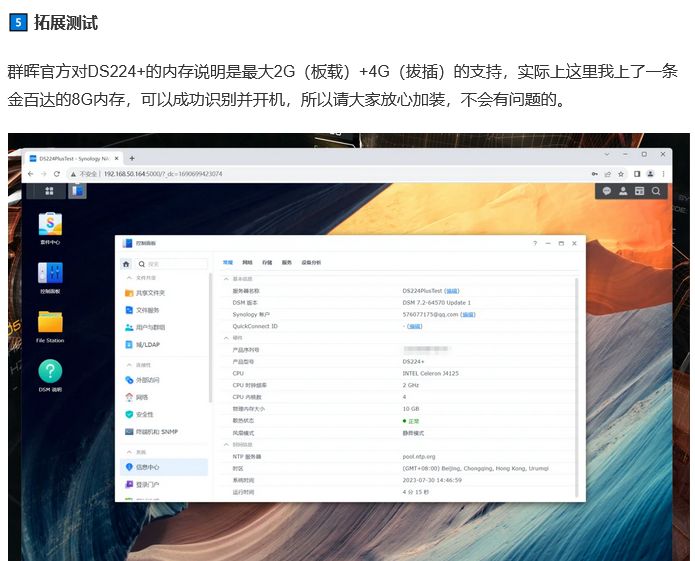Open the Control Panel (控制面板) desktop icon
This screenshot has height=561, width=695.
pyautogui.click(x=50, y=278)
